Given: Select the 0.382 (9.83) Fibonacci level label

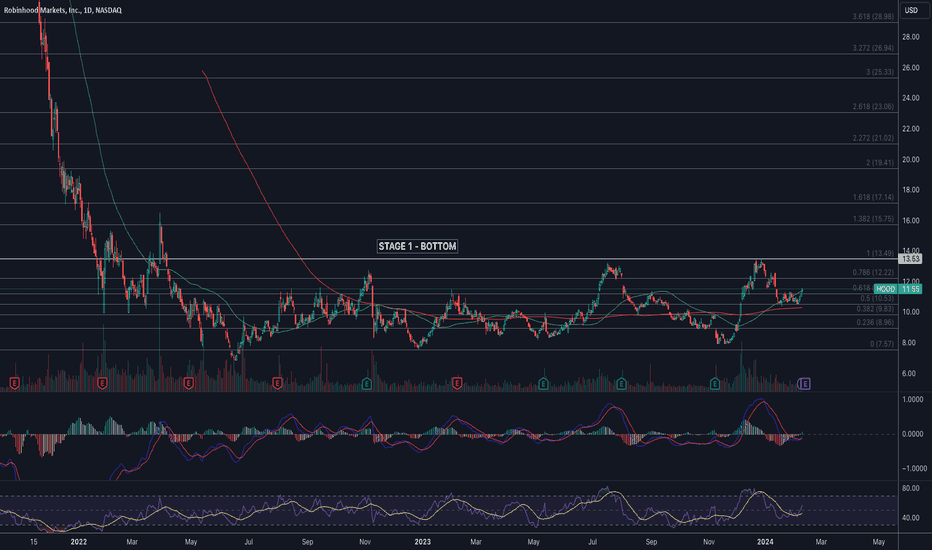Looking at the screenshot, I should pyautogui.click(x=874, y=309).
